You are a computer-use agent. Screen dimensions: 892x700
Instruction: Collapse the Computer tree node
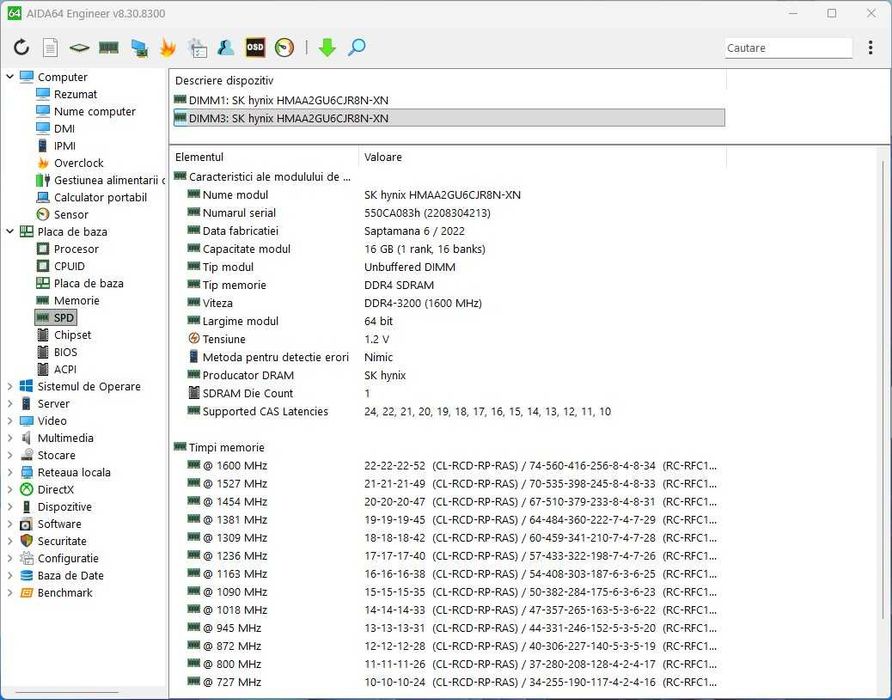10,76
